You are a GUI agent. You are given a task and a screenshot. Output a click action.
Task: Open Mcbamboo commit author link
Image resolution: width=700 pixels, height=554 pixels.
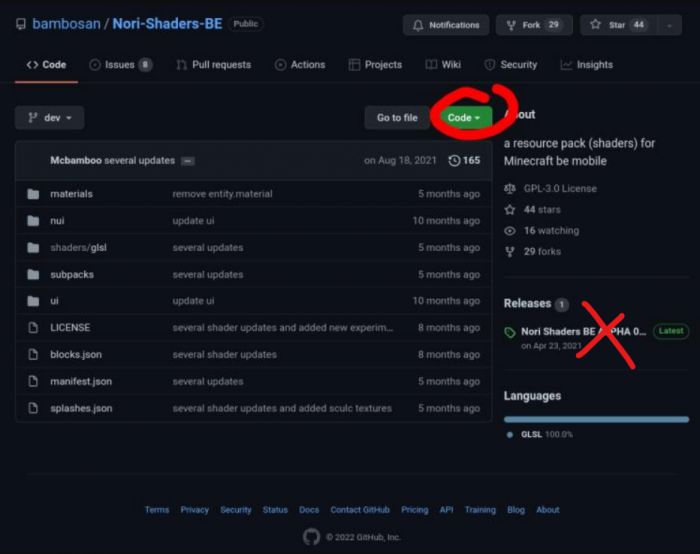[x=76, y=160]
